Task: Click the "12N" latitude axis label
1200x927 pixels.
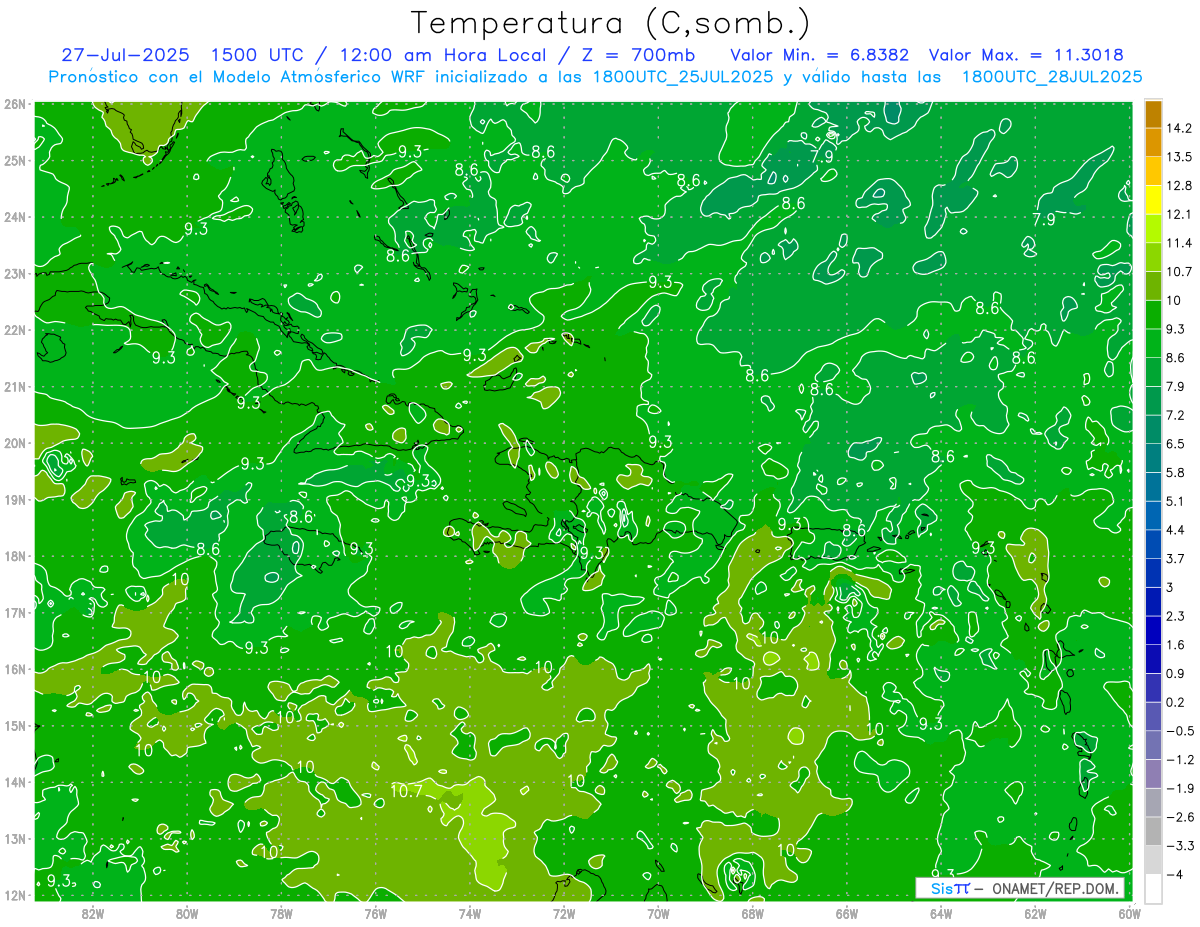Action: coord(14,896)
